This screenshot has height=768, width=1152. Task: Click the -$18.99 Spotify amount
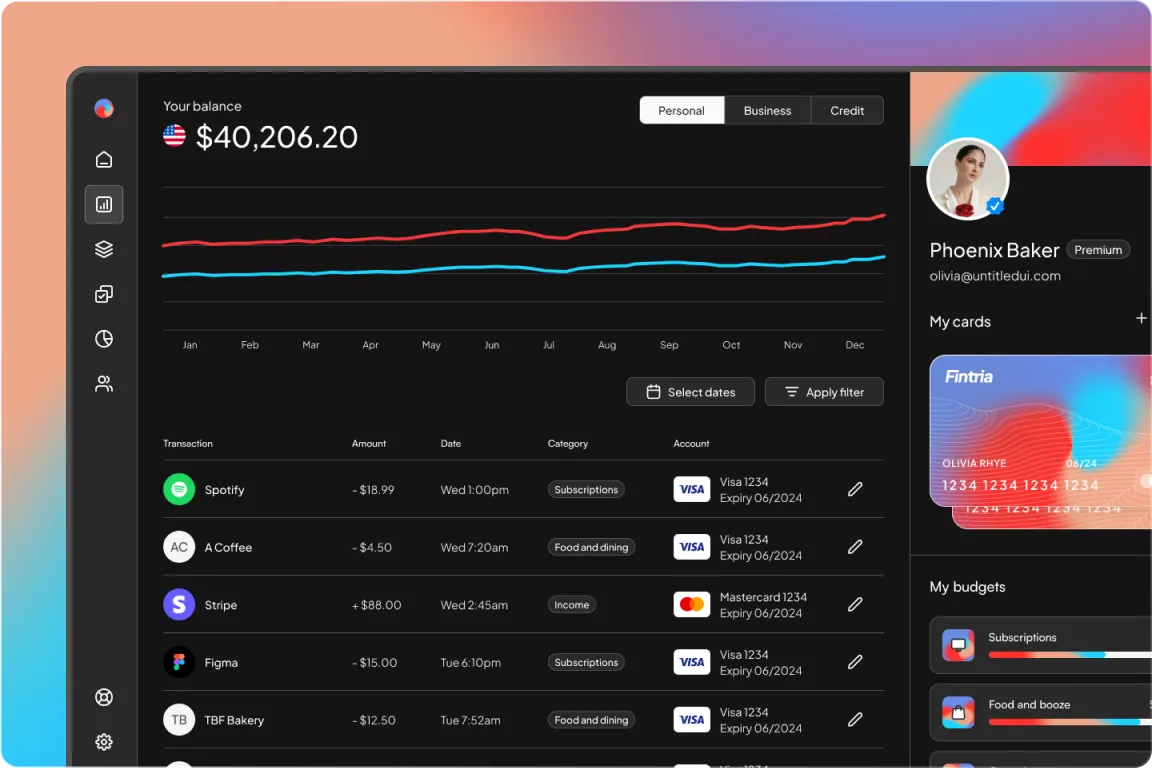click(x=372, y=489)
